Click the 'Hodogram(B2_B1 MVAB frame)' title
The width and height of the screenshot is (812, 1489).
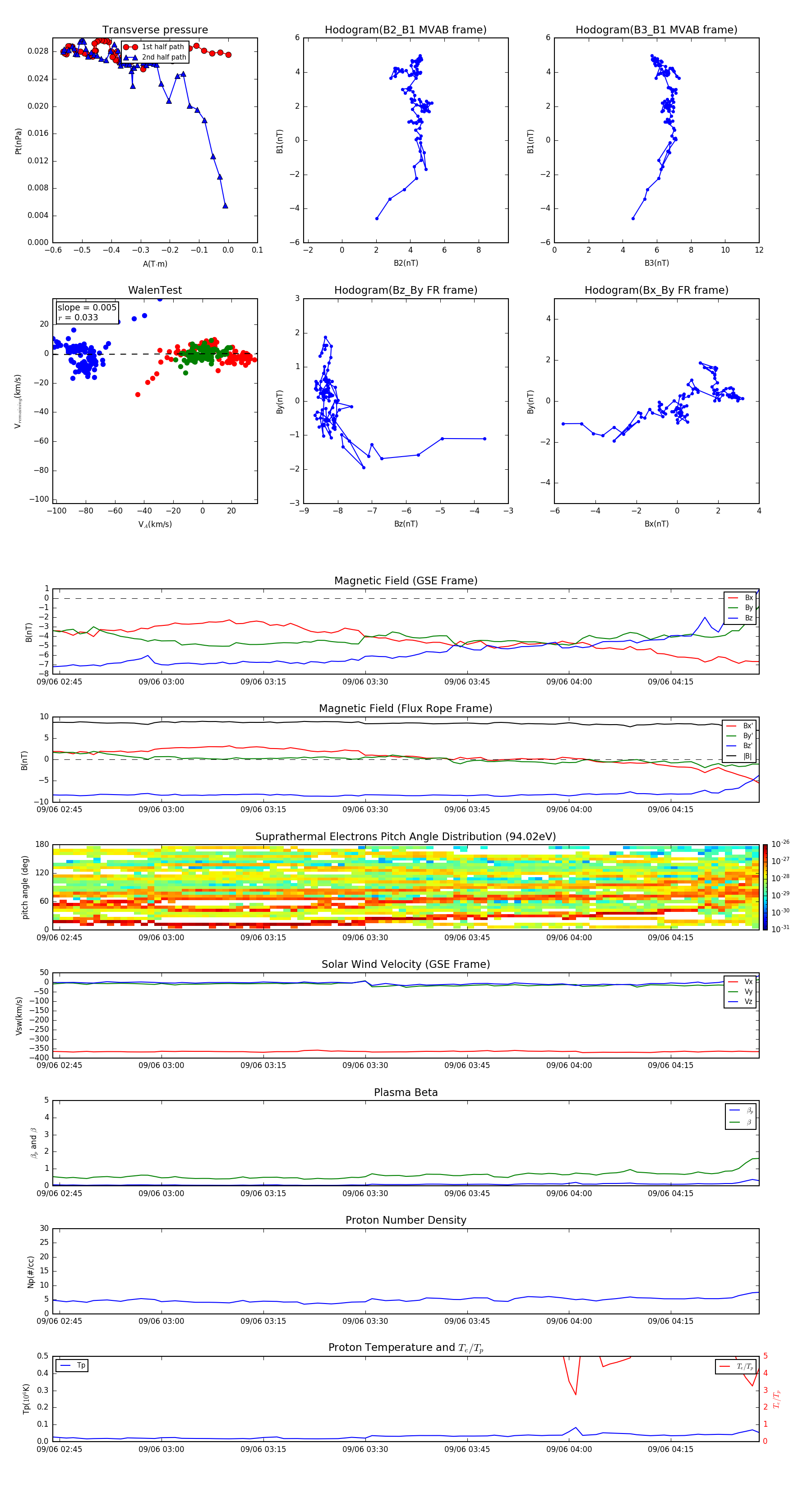point(406,30)
